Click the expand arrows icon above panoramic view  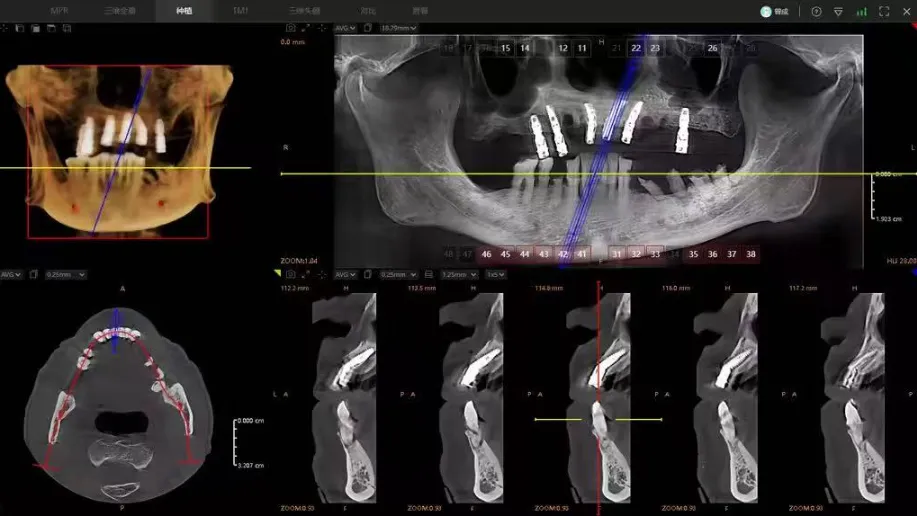tap(306, 27)
